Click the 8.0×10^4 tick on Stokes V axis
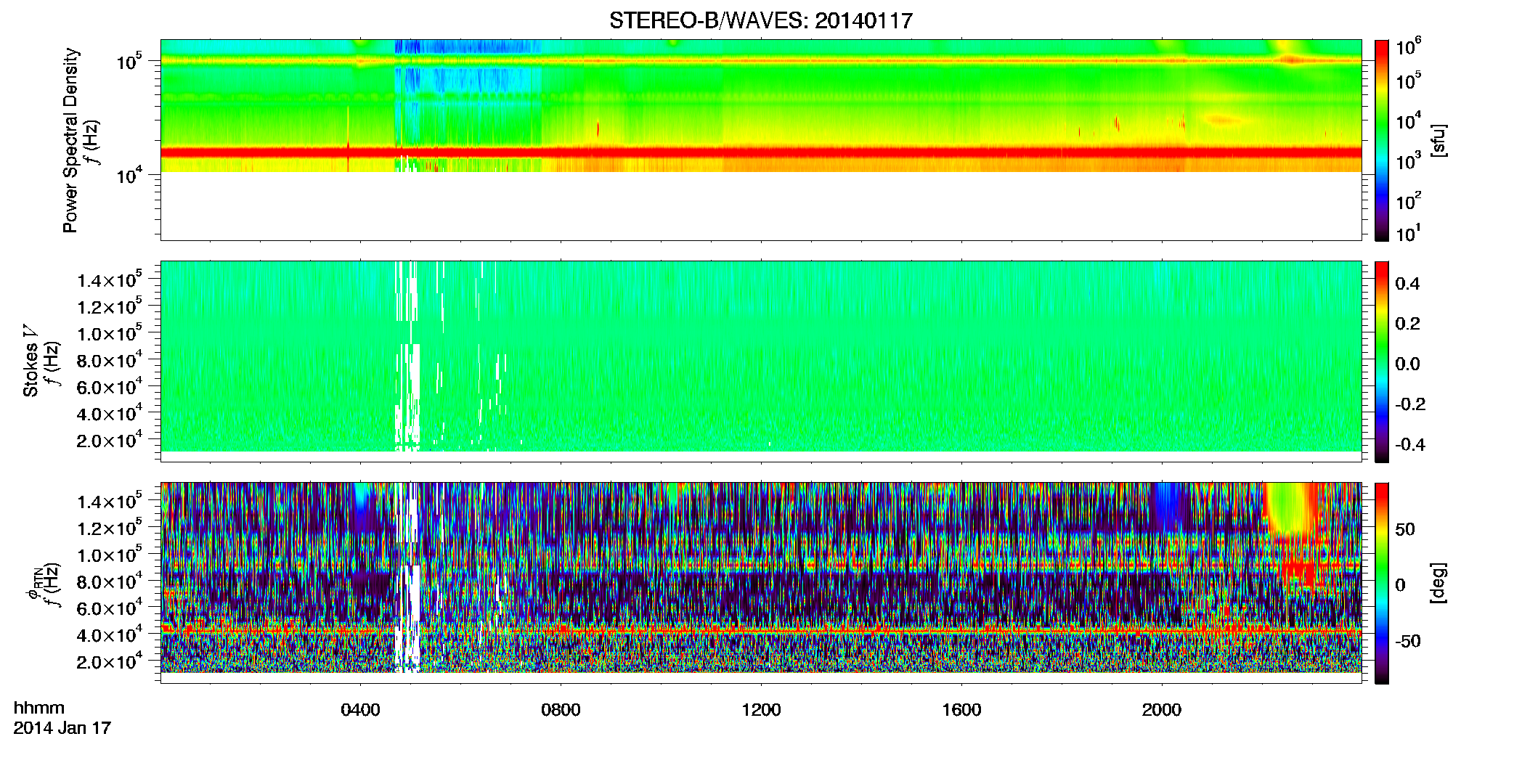 coord(110,361)
